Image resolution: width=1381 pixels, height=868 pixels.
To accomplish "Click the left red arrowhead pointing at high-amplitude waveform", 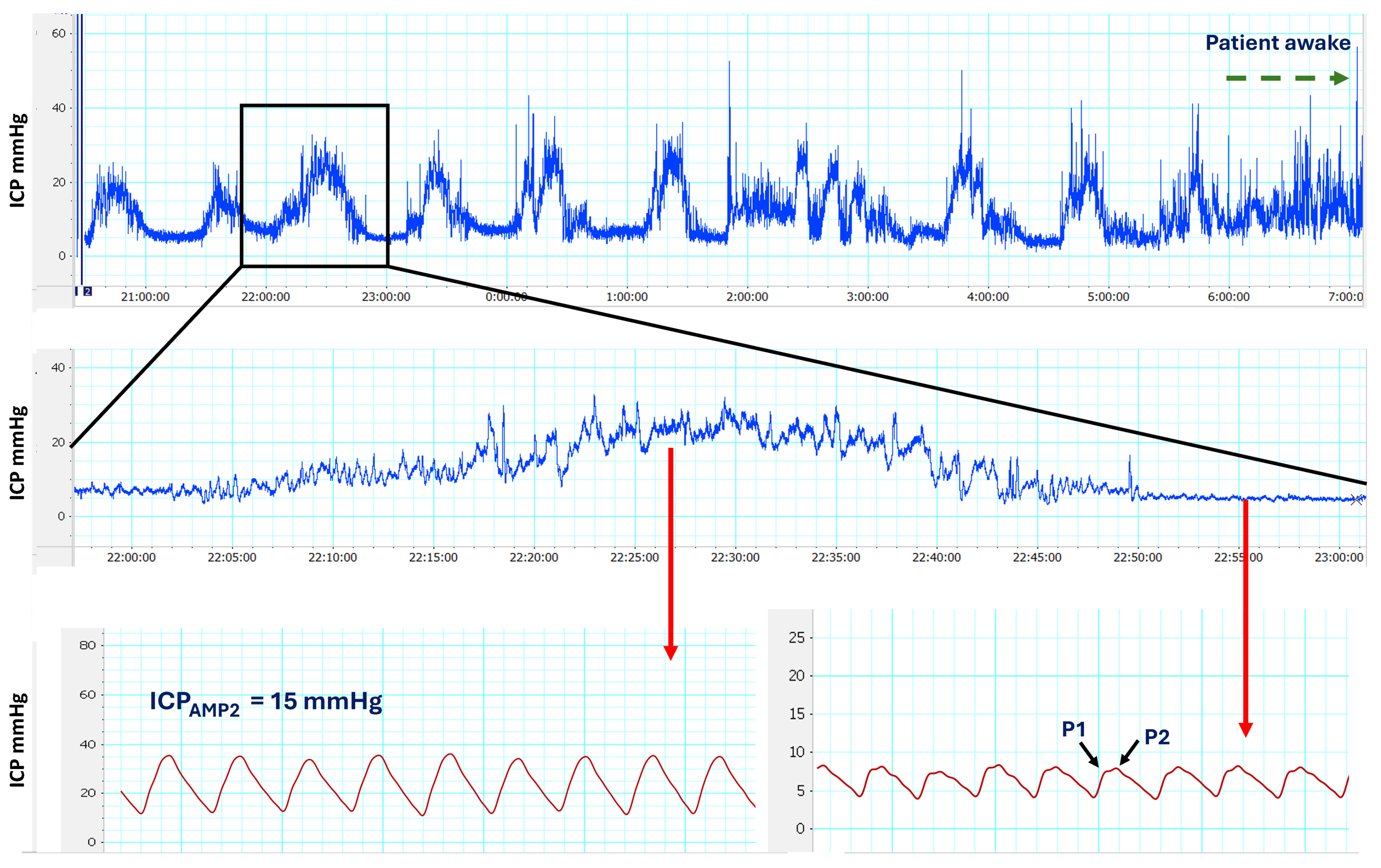I will (x=670, y=652).
